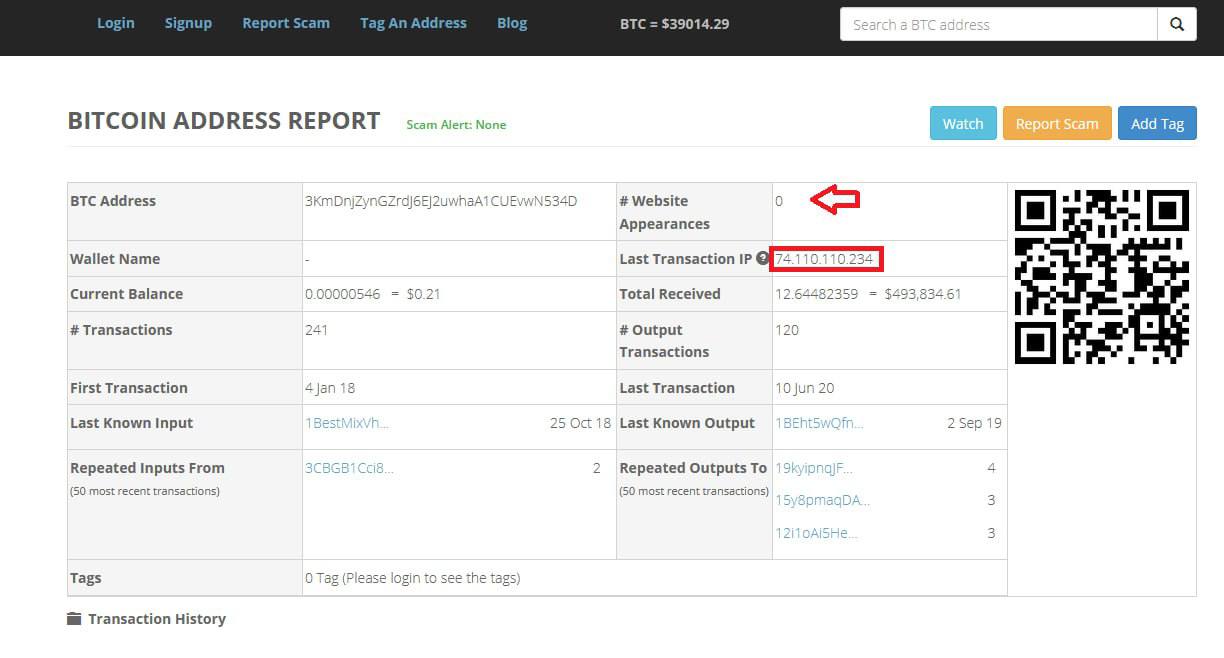The image size is (1224, 658).
Task: Select the IP address 74.110.110.234
Action: tap(824, 259)
